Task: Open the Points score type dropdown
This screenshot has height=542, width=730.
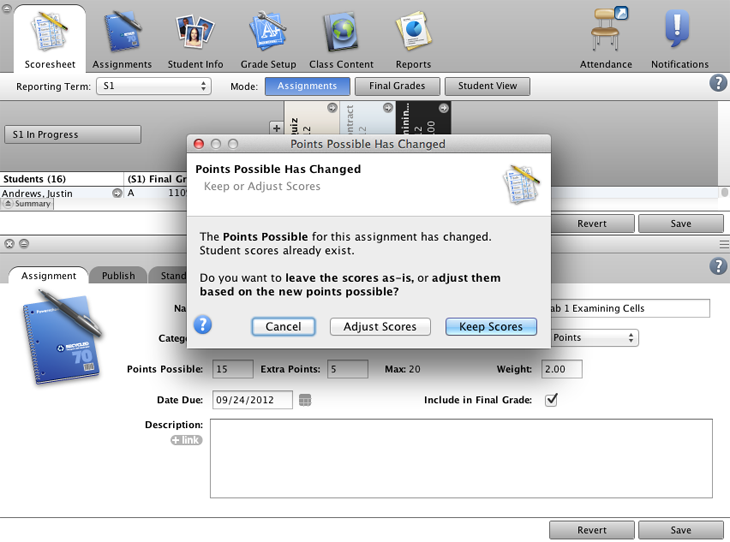Action: pos(593,338)
